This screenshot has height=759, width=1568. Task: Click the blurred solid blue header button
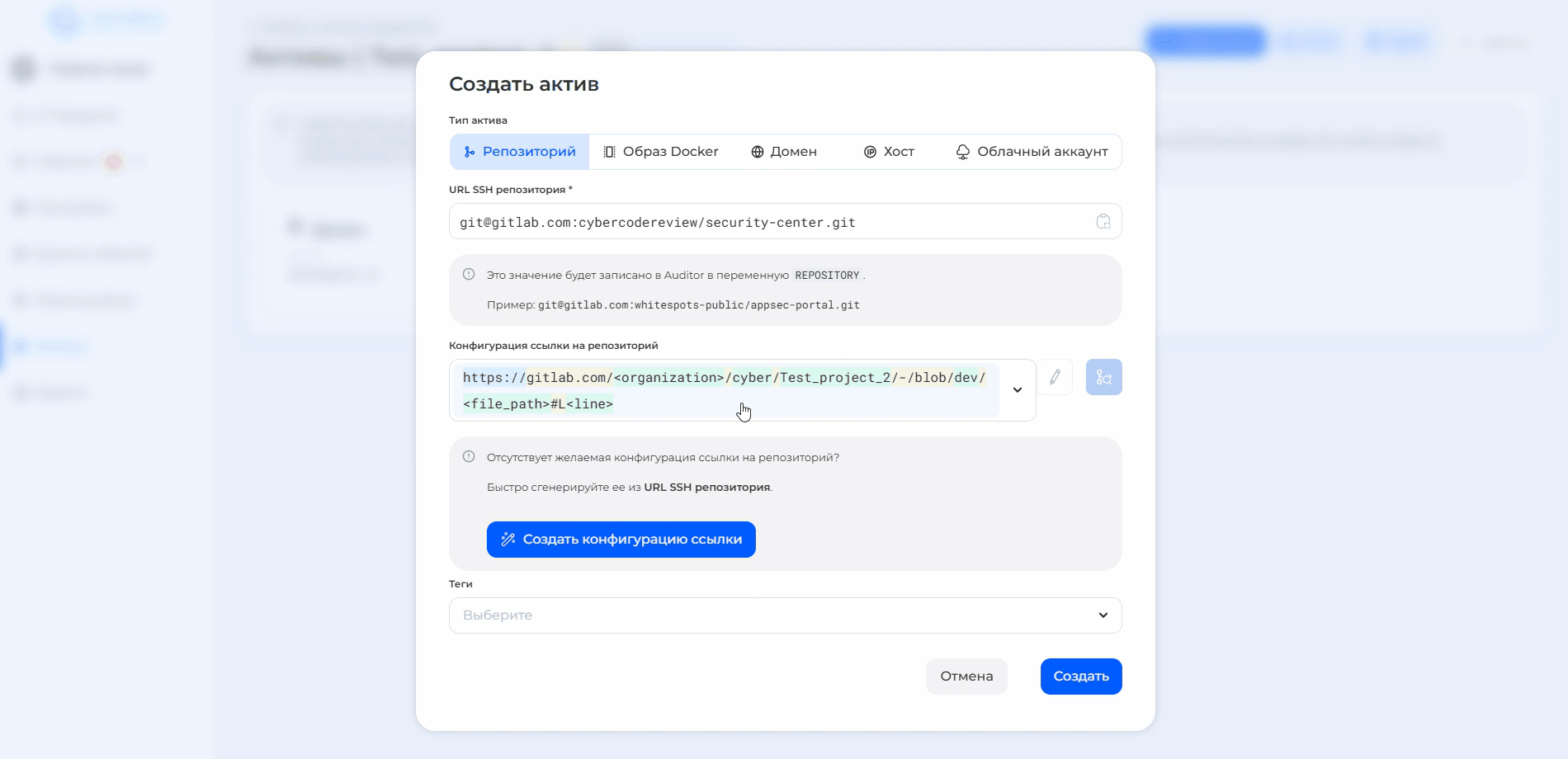(x=1205, y=40)
